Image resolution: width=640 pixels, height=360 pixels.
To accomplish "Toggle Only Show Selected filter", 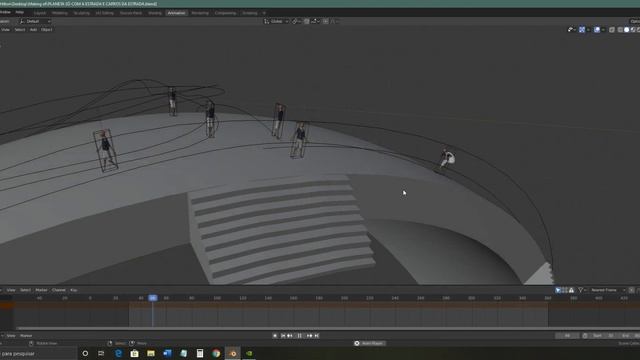I will 558,290.
